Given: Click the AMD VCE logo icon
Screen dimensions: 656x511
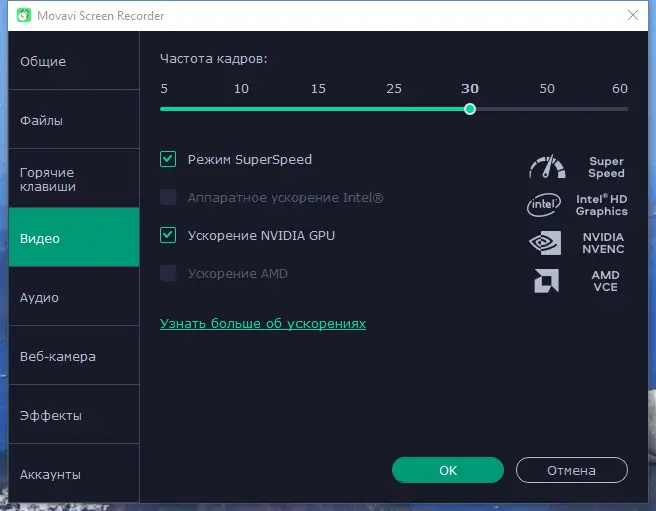Looking at the screenshot, I should pos(546,281).
